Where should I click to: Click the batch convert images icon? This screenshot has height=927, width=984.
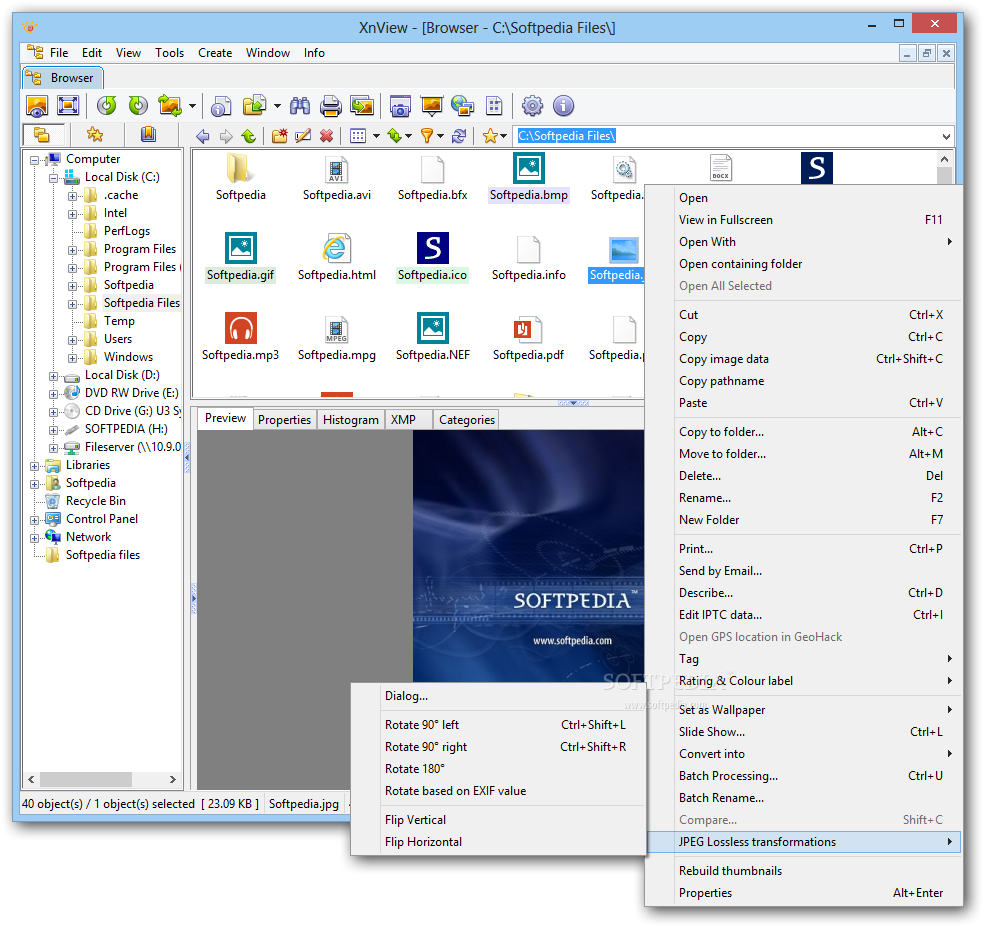coord(362,105)
